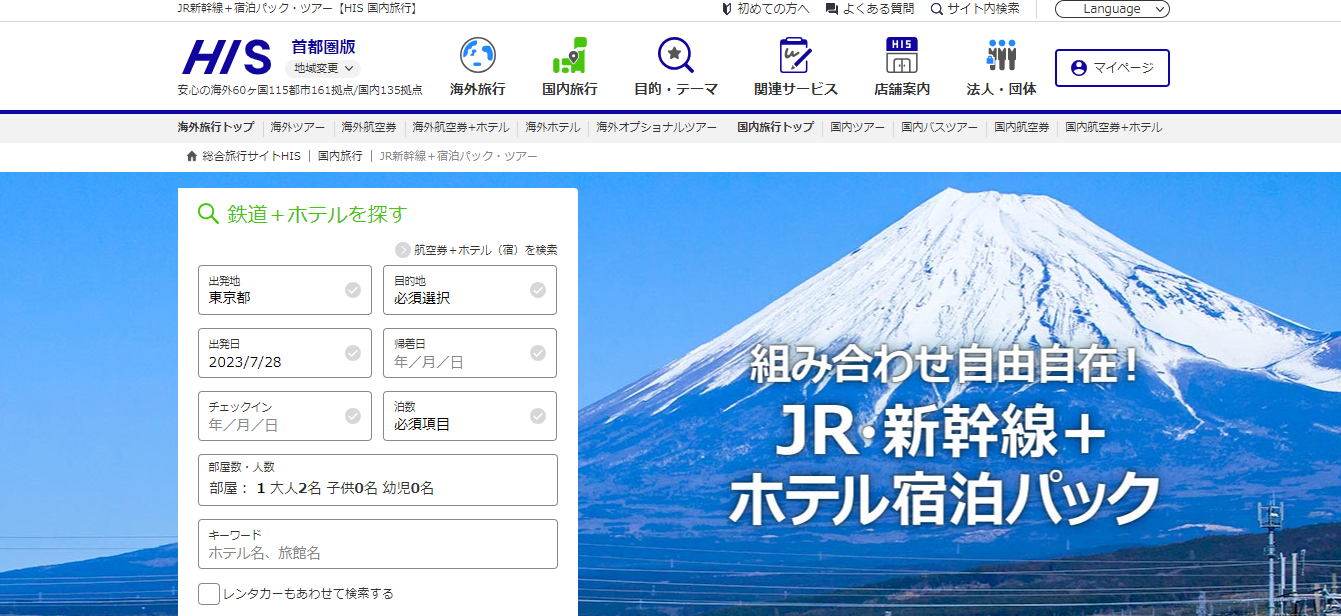Open 海外航空券+ホテル in sub navigation
Image resolution: width=1341 pixels, height=616 pixels.
point(460,128)
